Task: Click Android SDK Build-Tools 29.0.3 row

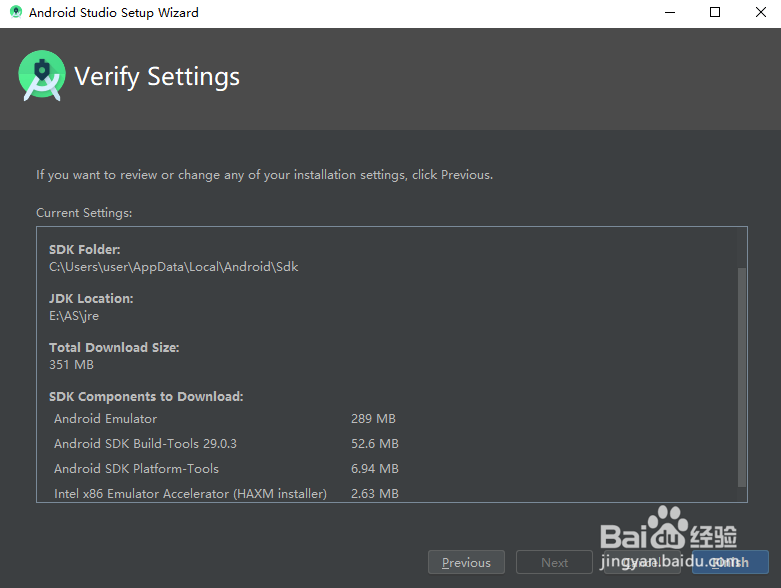Action: tap(226, 444)
